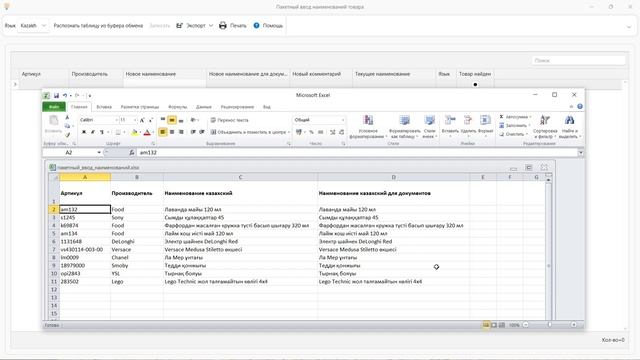
Task: Open Cell Styles gallery
Action: pyautogui.click(x=429, y=127)
